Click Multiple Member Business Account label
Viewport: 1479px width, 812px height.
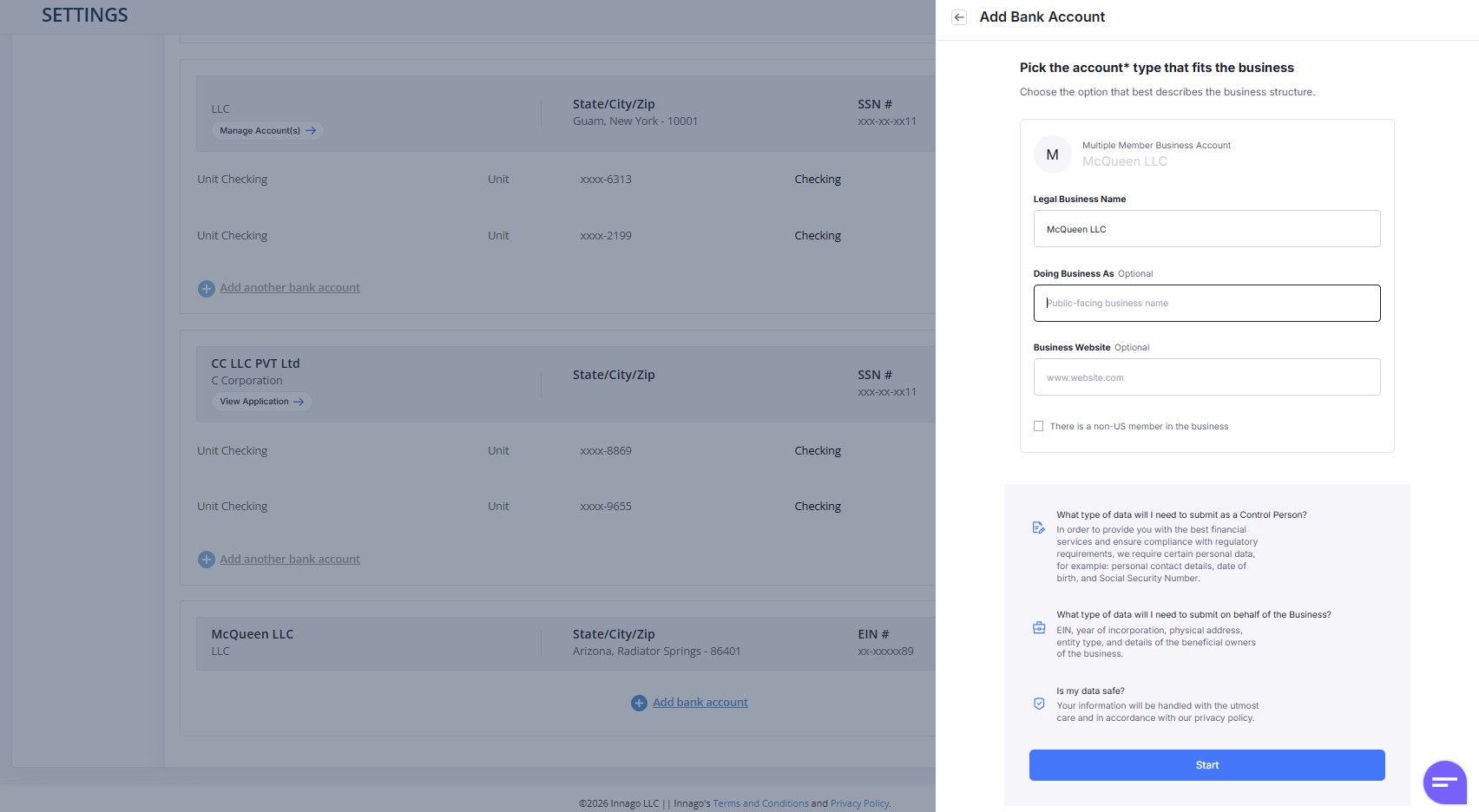[x=1156, y=146]
